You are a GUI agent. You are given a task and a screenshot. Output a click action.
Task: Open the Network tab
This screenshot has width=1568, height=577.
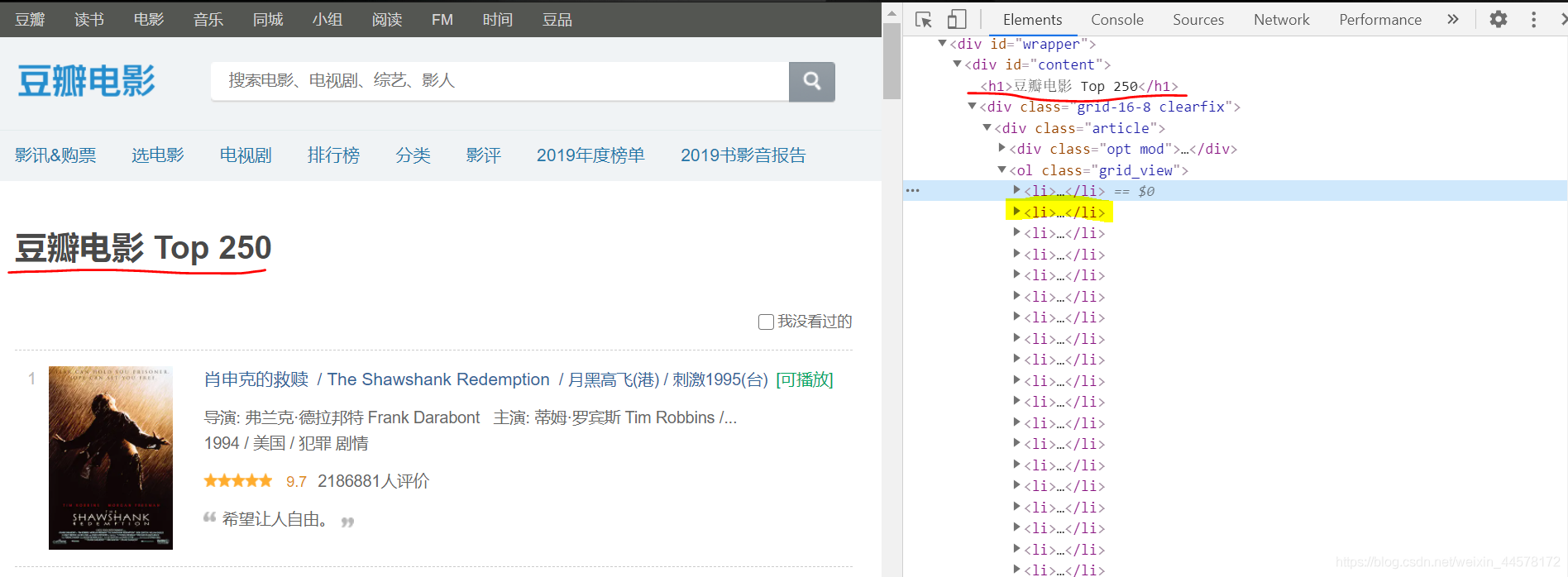click(x=1281, y=20)
